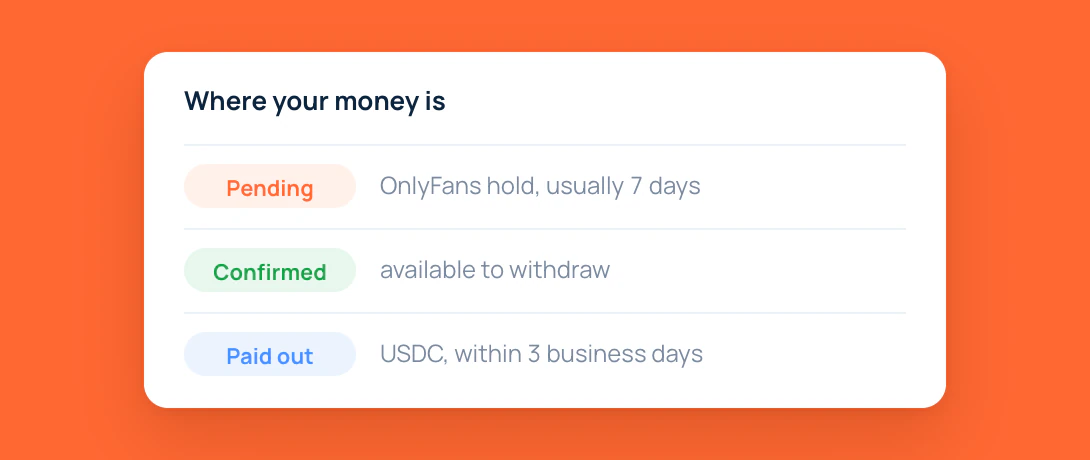Image resolution: width=1090 pixels, height=460 pixels.
Task: Click the orange background outside the card
Action: coord(70,229)
